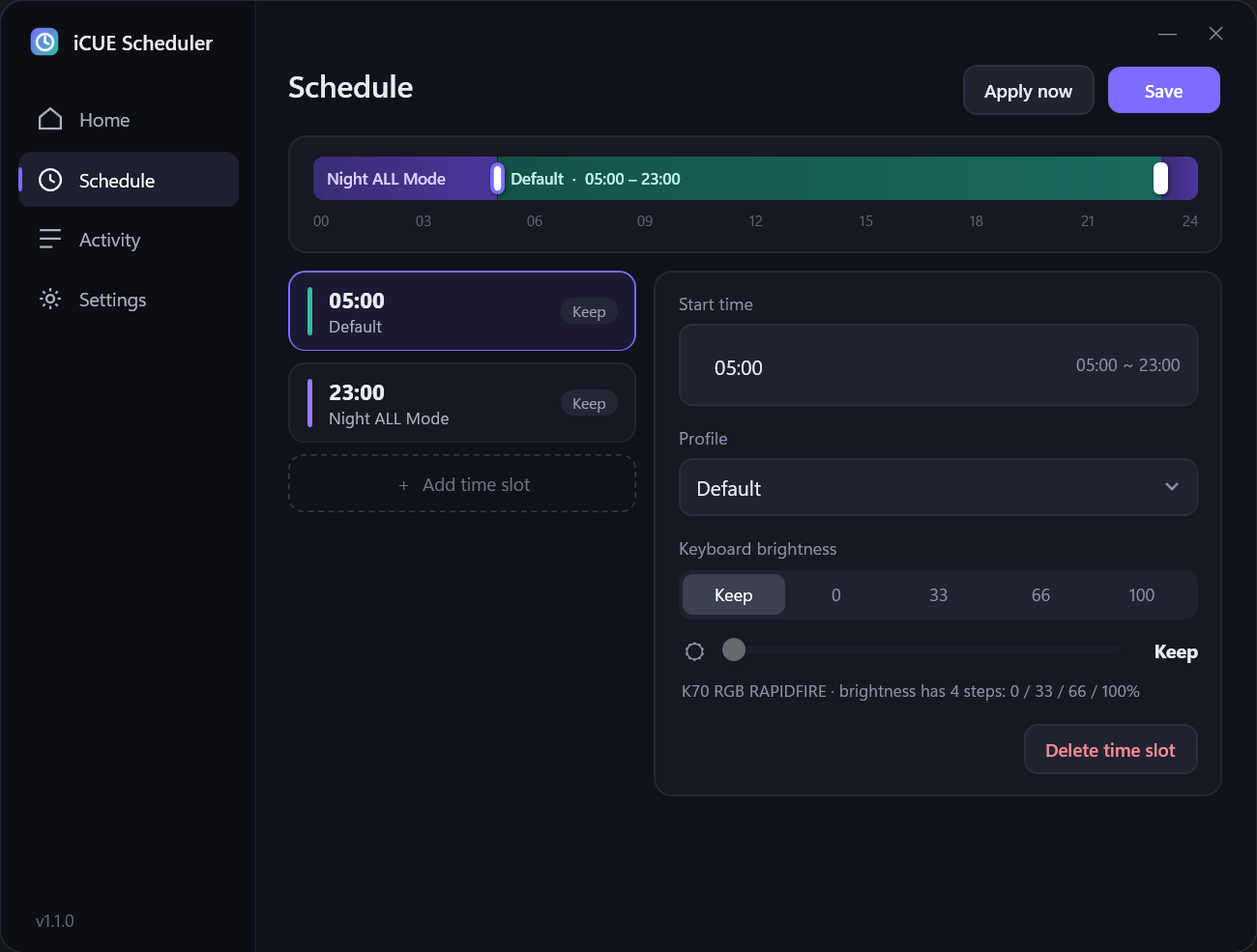Click the Start time field showing 05:00

tap(938, 365)
